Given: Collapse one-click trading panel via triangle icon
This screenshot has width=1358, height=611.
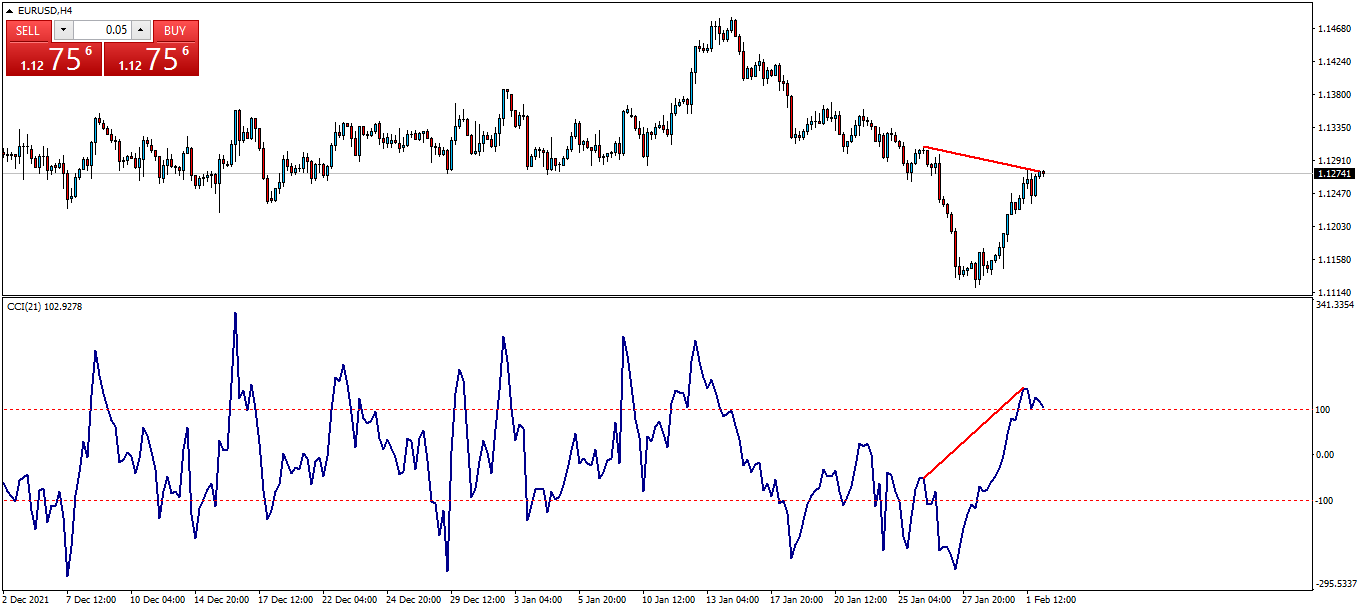Looking at the screenshot, I should pyautogui.click(x=10, y=10).
